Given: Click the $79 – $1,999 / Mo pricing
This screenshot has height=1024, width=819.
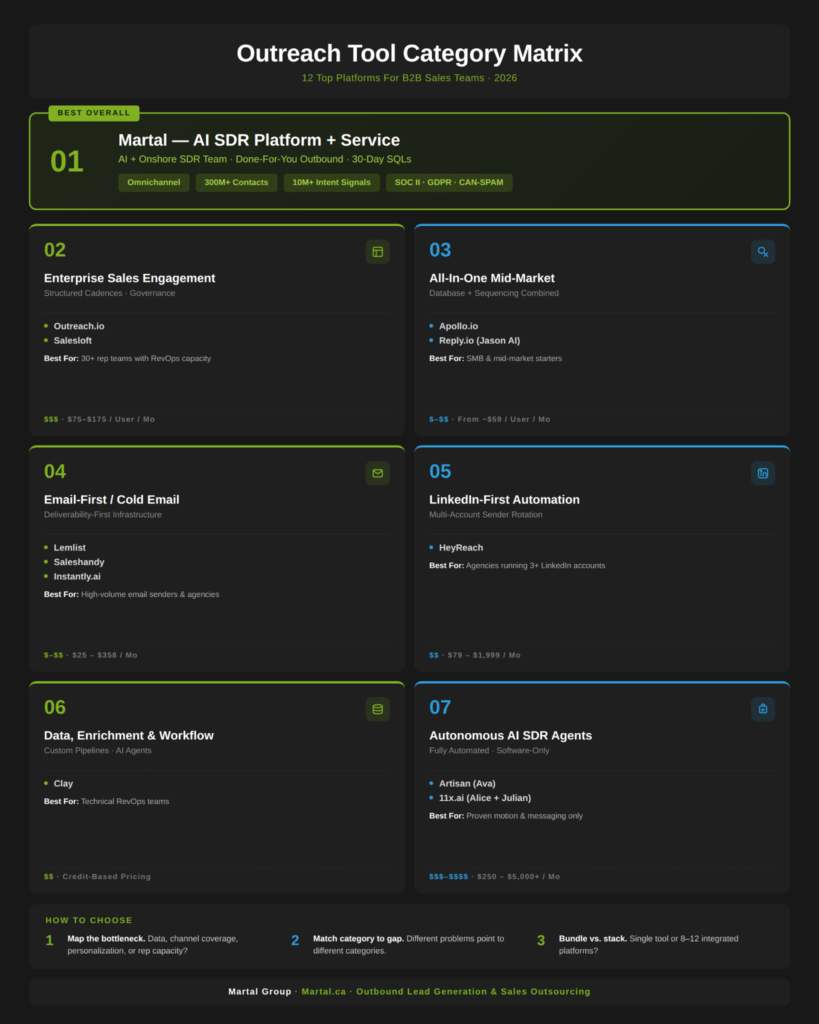Looking at the screenshot, I should 484,655.
